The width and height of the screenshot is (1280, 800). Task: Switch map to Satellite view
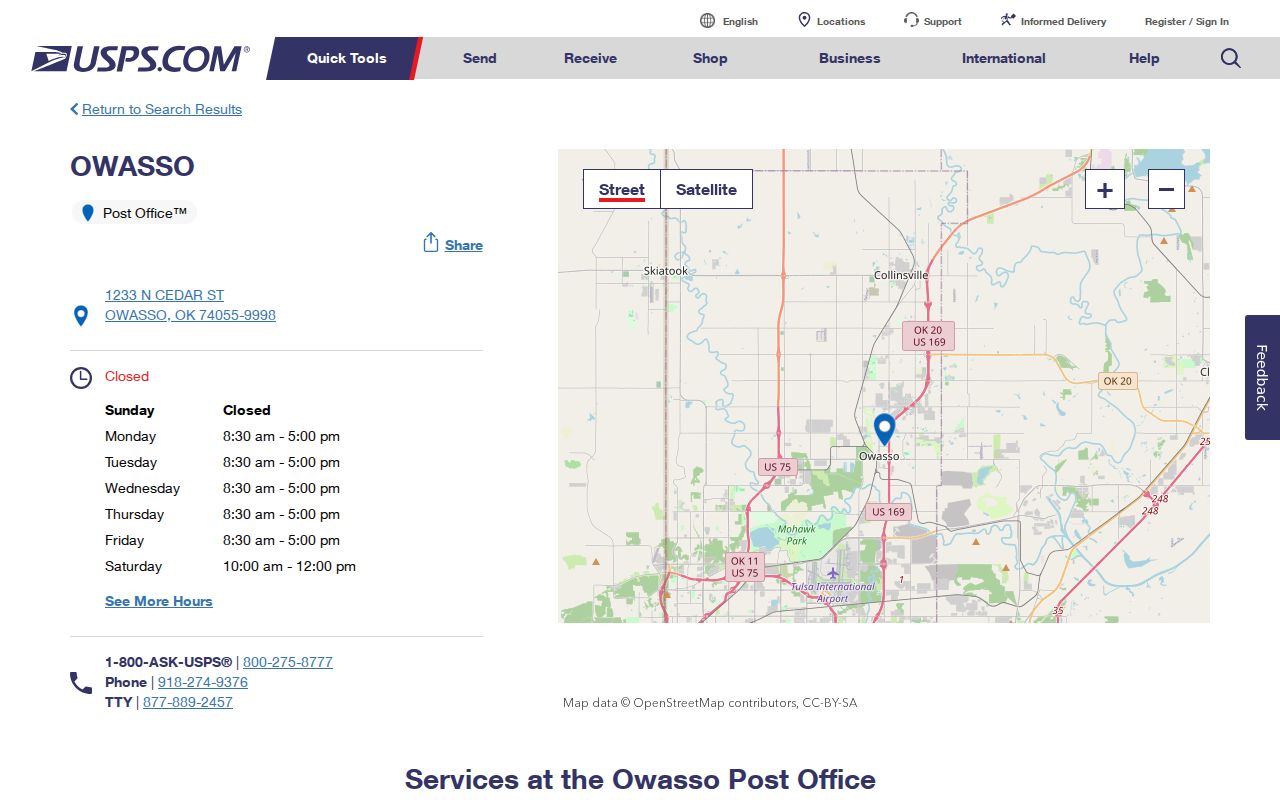(x=706, y=190)
